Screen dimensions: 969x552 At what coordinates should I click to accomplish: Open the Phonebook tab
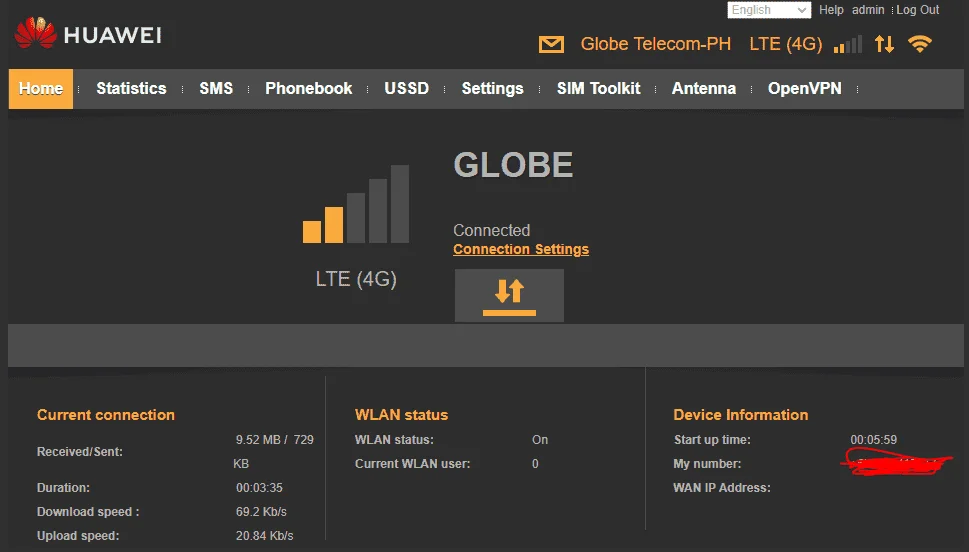click(x=308, y=88)
